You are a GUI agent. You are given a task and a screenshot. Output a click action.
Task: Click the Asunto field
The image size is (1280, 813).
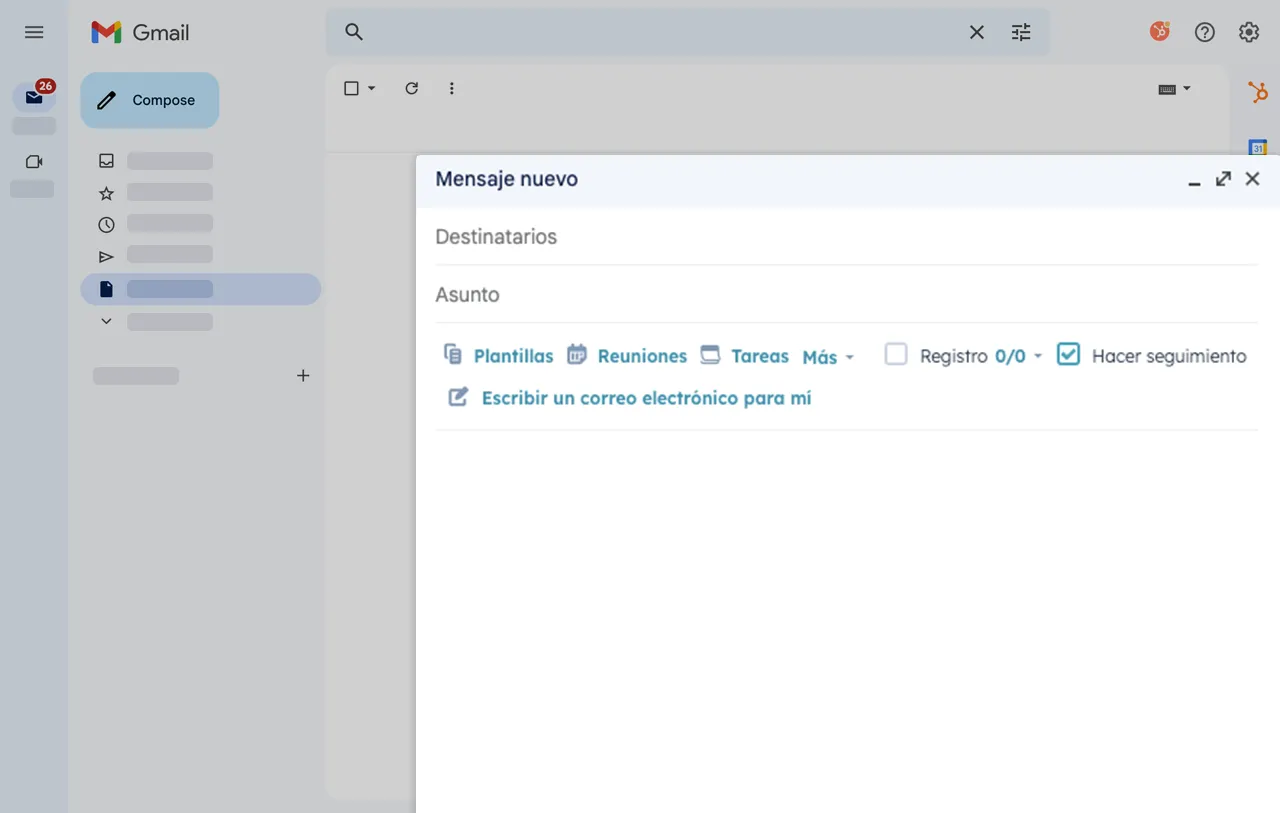(x=846, y=295)
